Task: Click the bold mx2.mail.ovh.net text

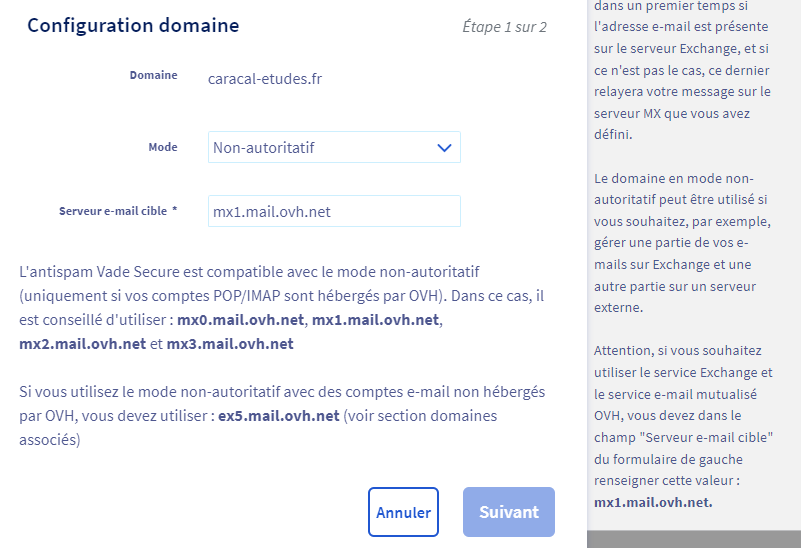Action: [x=82, y=343]
